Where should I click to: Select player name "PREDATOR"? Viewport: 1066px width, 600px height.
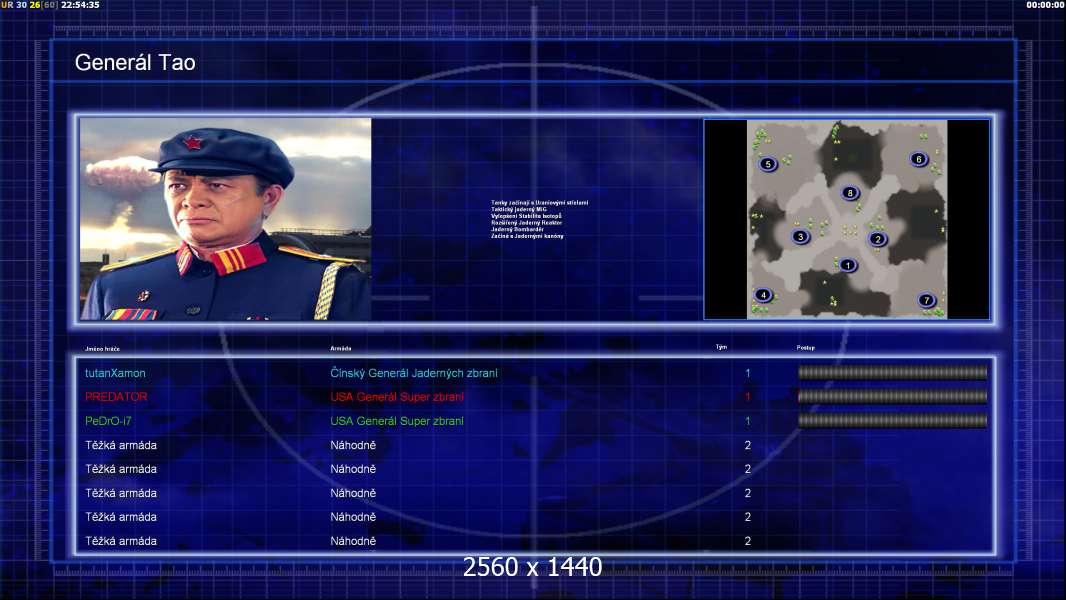[x=116, y=397]
